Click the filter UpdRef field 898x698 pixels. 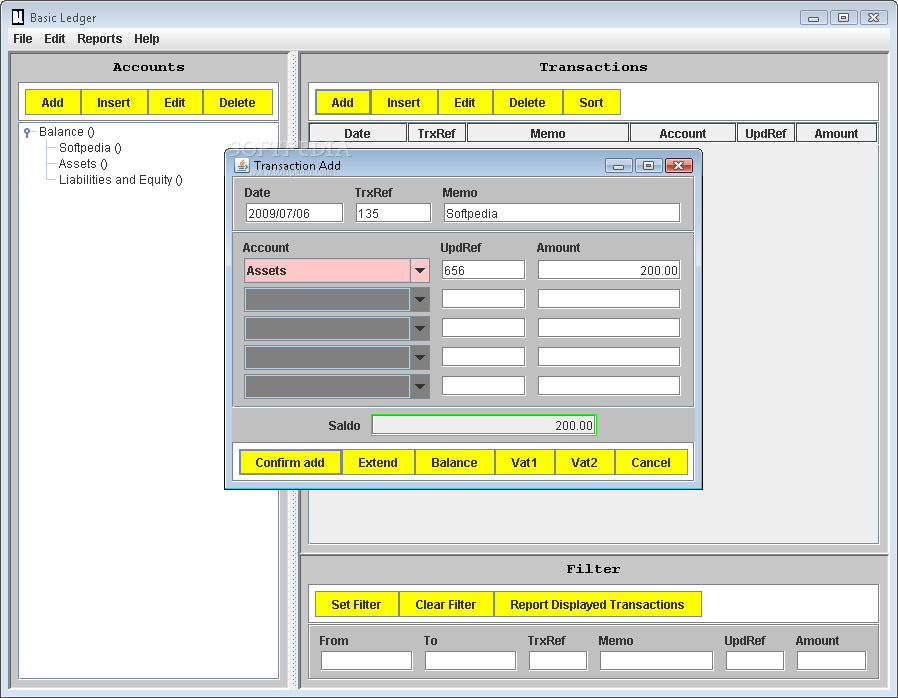tap(755, 660)
